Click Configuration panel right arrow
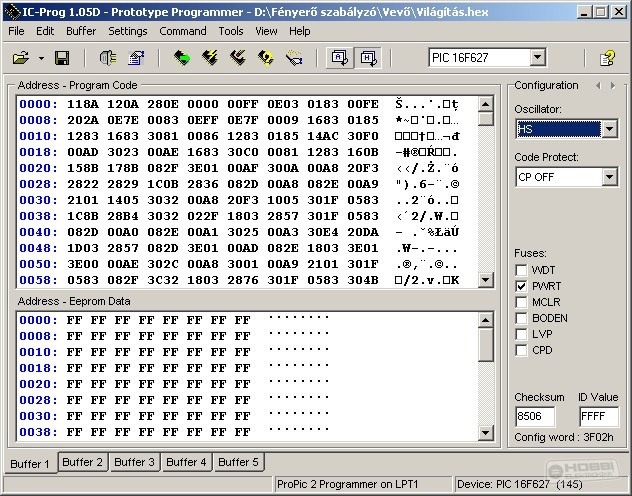Image resolution: width=632 pixels, height=496 pixels. click(613, 85)
